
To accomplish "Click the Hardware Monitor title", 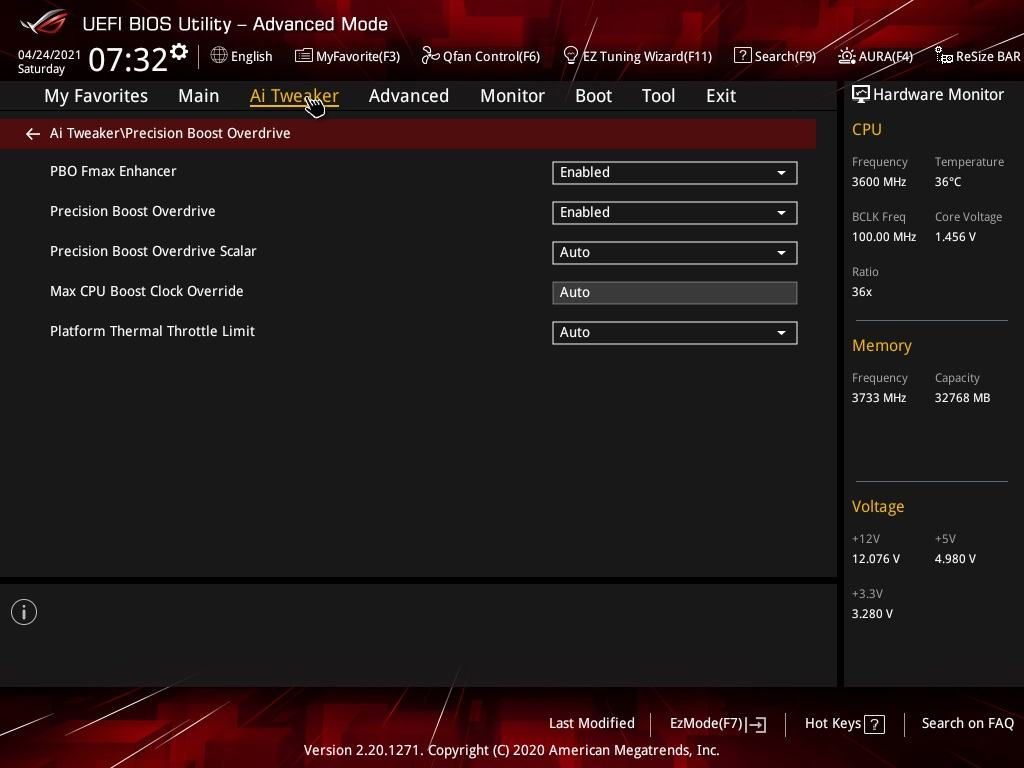I will click(938, 95).
